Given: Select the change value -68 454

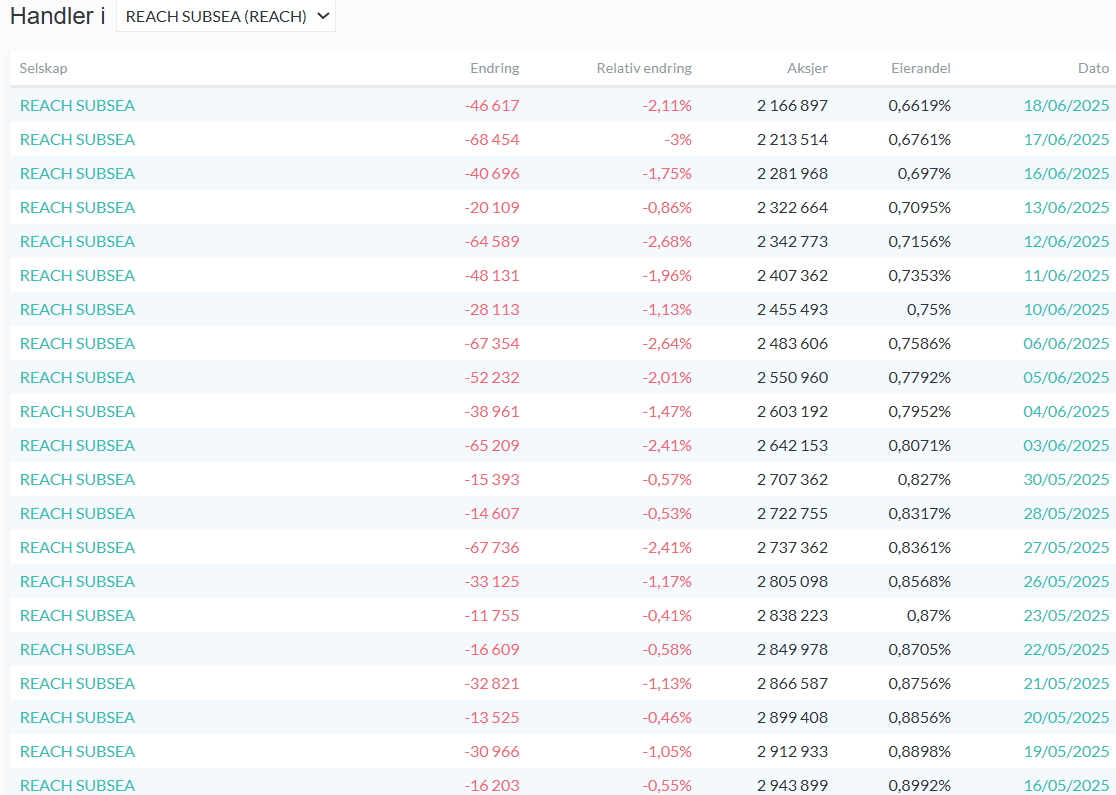Looking at the screenshot, I should [492, 139].
